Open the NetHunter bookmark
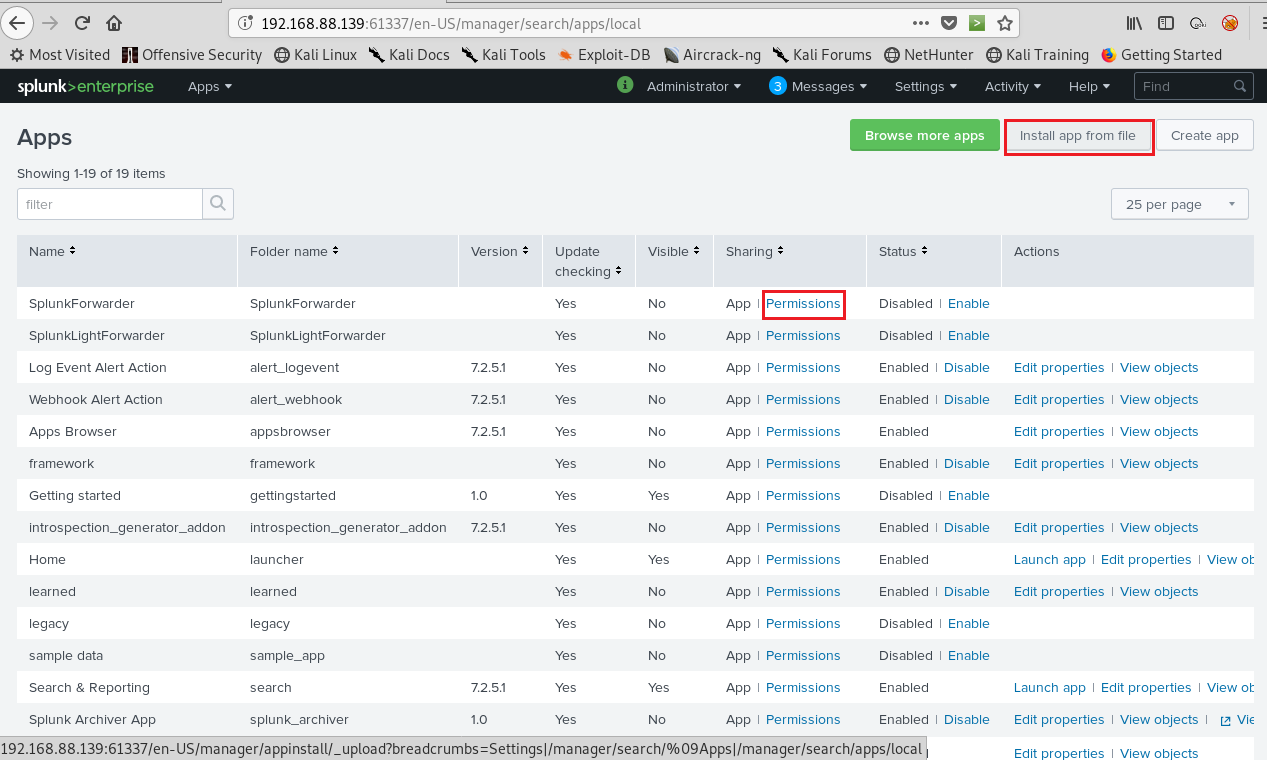 pos(929,55)
